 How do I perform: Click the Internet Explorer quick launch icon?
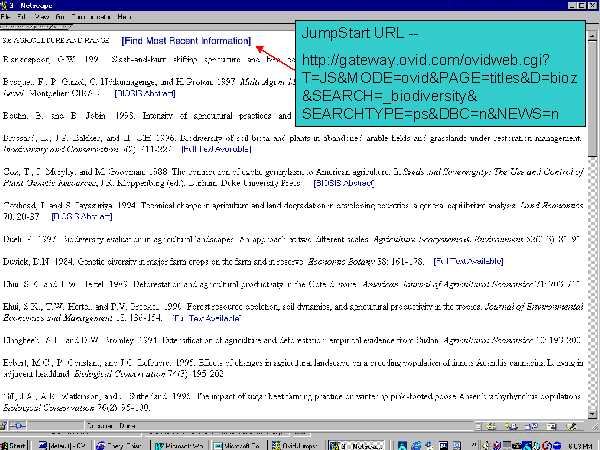pyautogui.click(x=416, y=445)
